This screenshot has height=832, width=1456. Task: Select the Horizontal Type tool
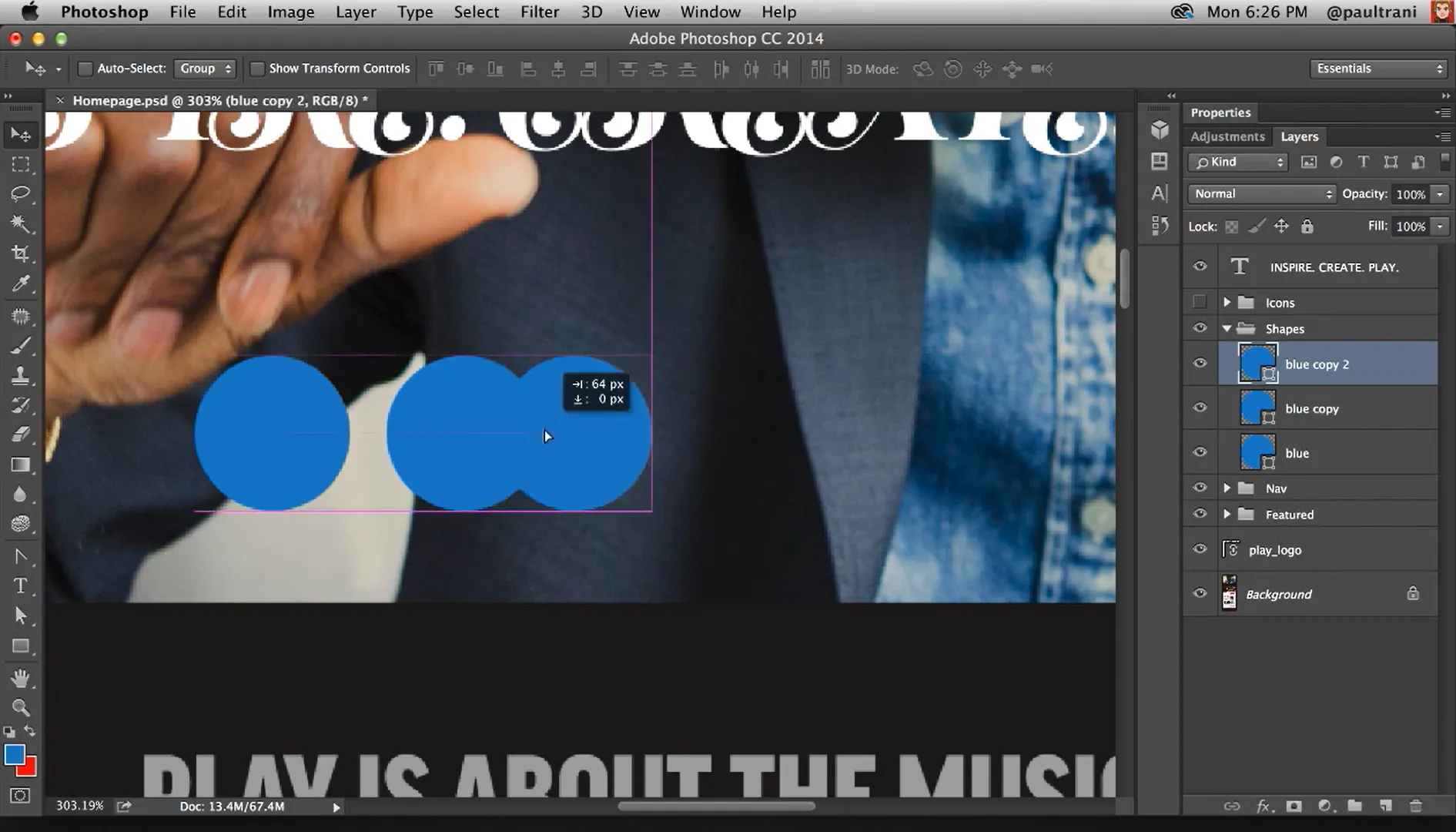pyautogui.click(x=21, y=586)
